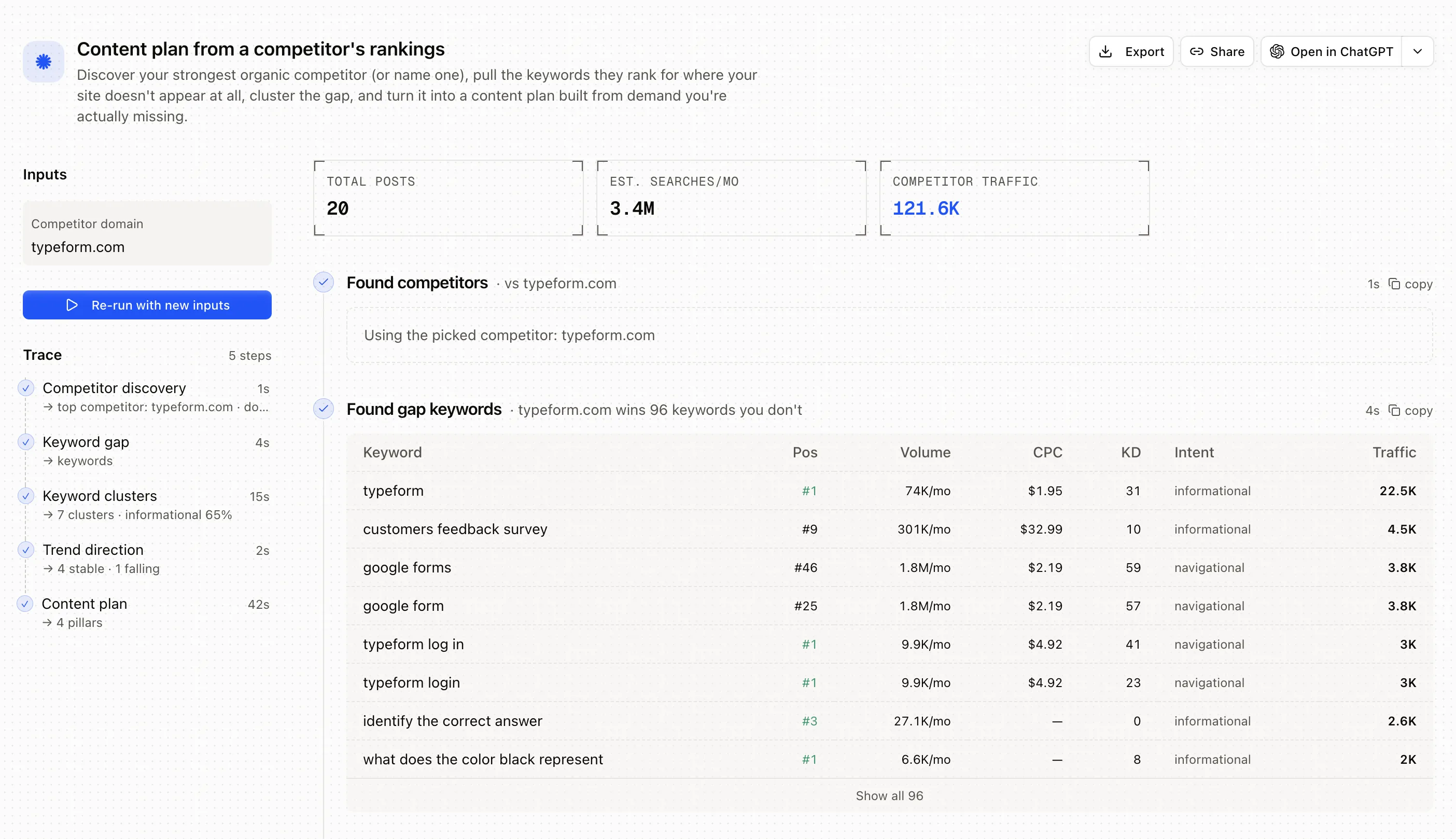Screen dimensions: 1456x839
Task: Click the 27.1K/mo volume value
Action: tap(922, 721)
